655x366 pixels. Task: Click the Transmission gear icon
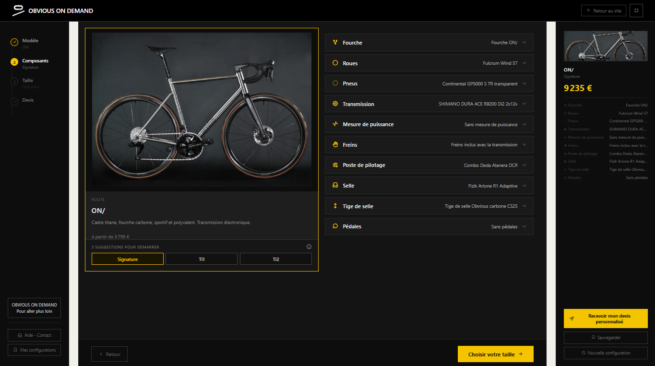[335, 104]
